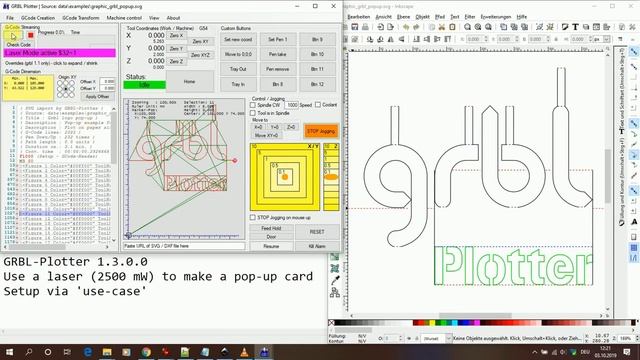Click the Home button
This screenshot has width=640, height=360.
pos(189,82)
